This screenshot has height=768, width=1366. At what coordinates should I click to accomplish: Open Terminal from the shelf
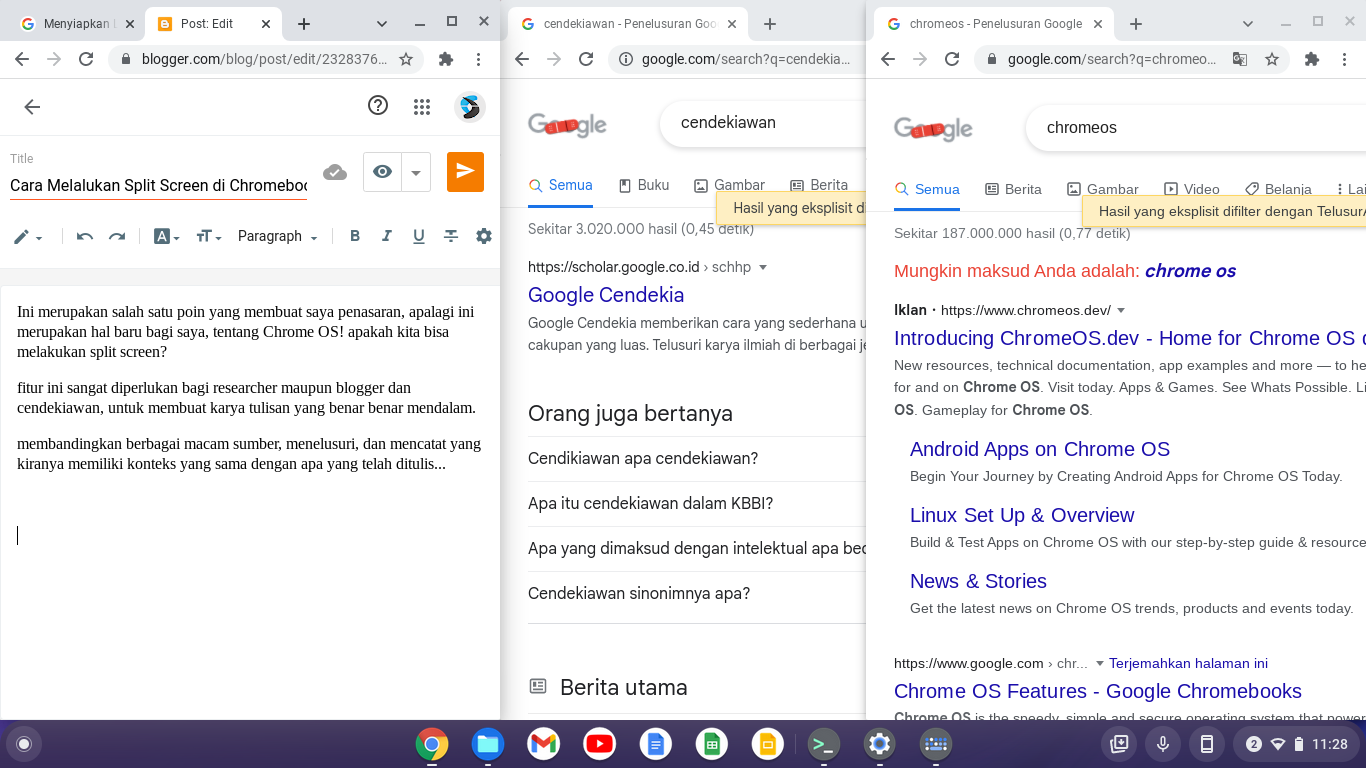(824, 744)
